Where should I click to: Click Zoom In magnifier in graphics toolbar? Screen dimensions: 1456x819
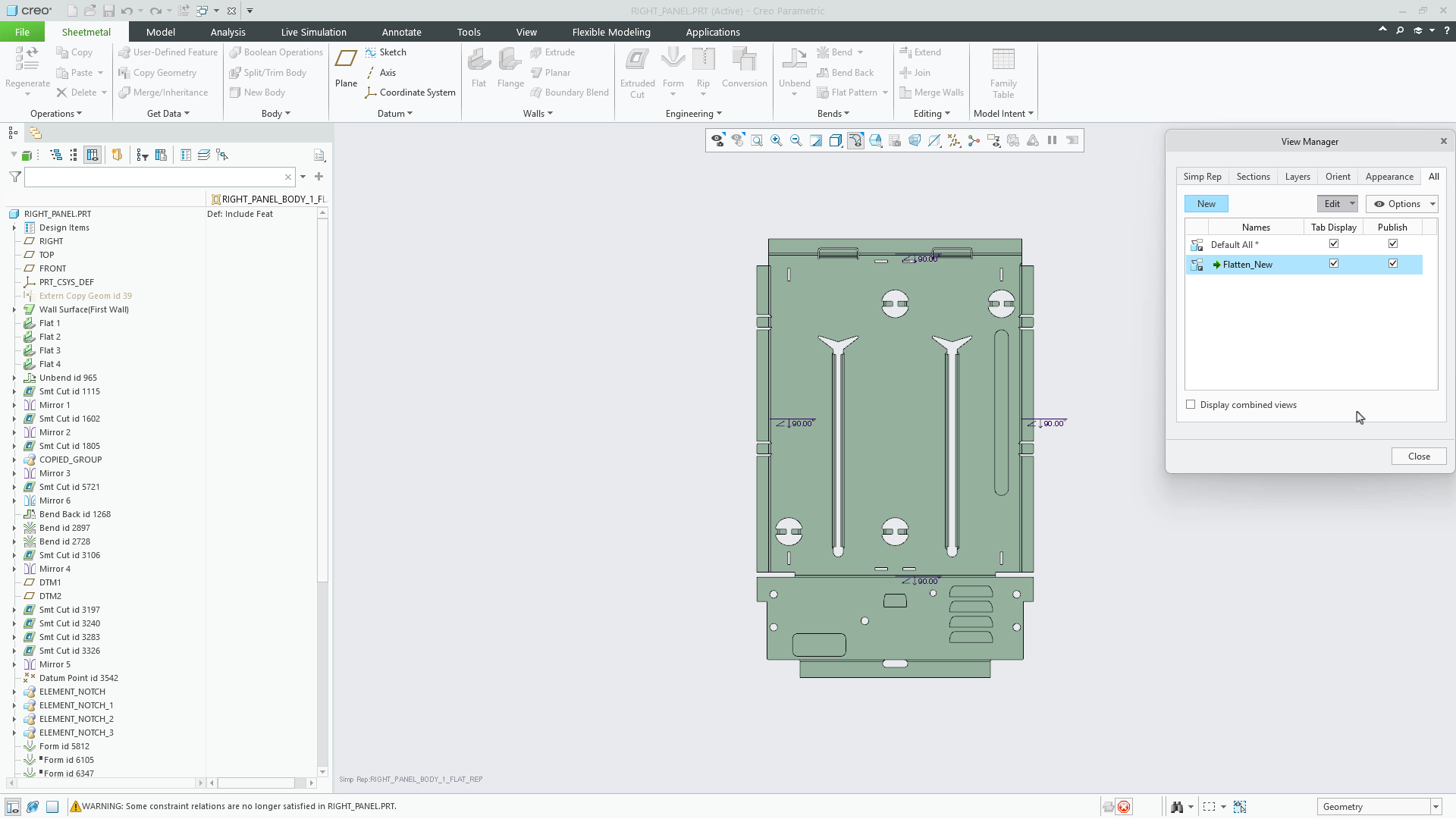[x=777, y=140]
